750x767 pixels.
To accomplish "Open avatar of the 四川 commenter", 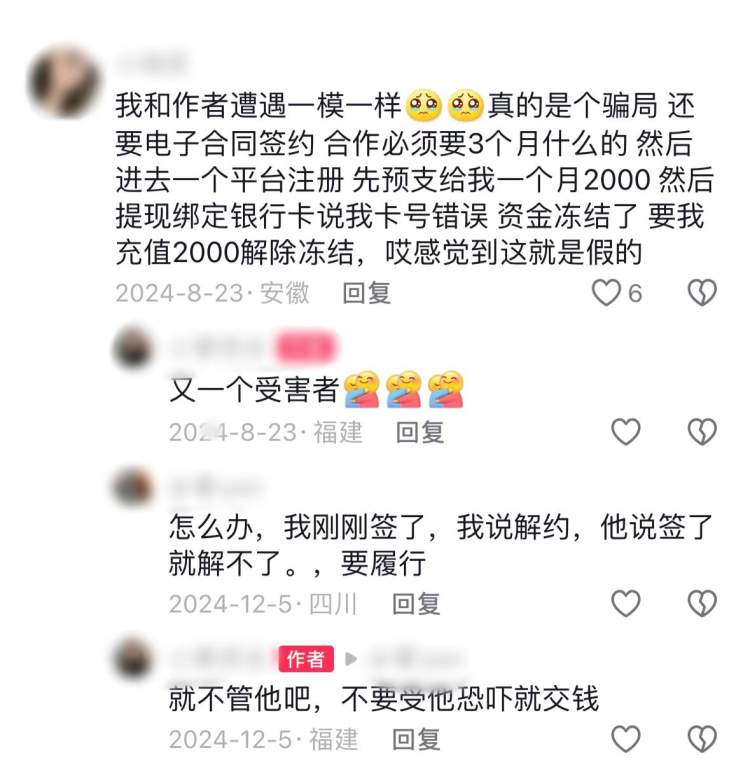I will point(133,487).
